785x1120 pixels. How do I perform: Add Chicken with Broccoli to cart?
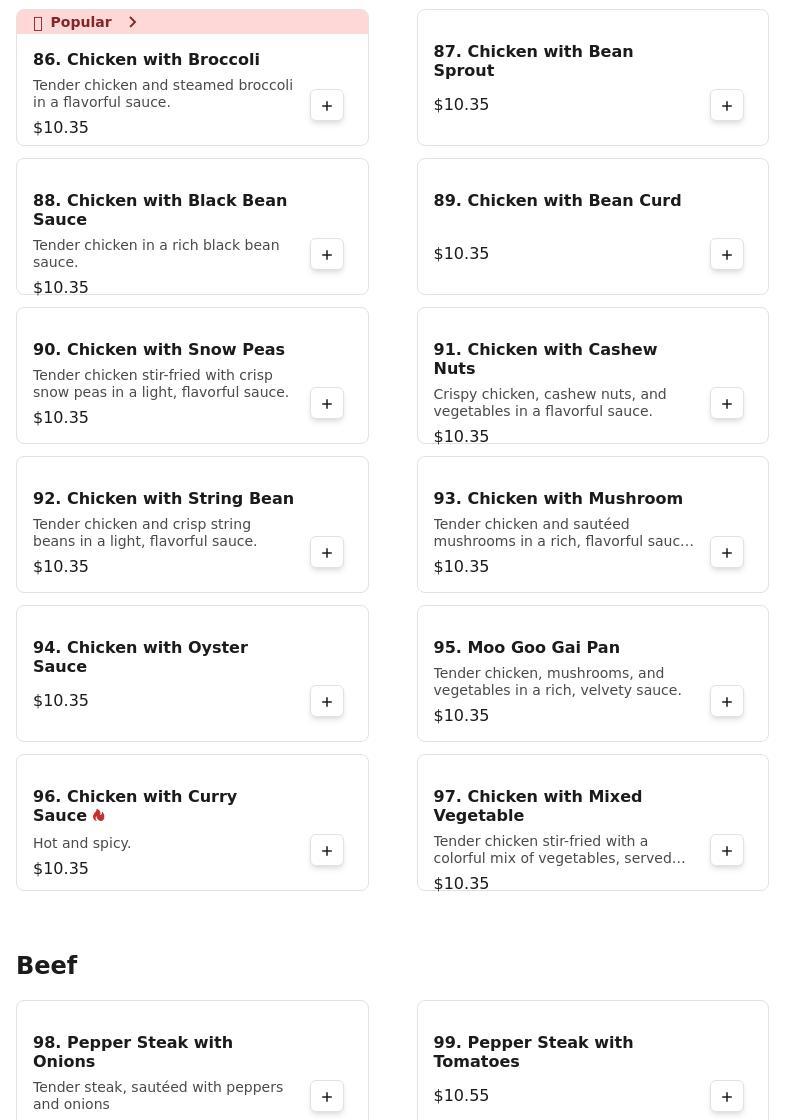click(x=327, y=106)
